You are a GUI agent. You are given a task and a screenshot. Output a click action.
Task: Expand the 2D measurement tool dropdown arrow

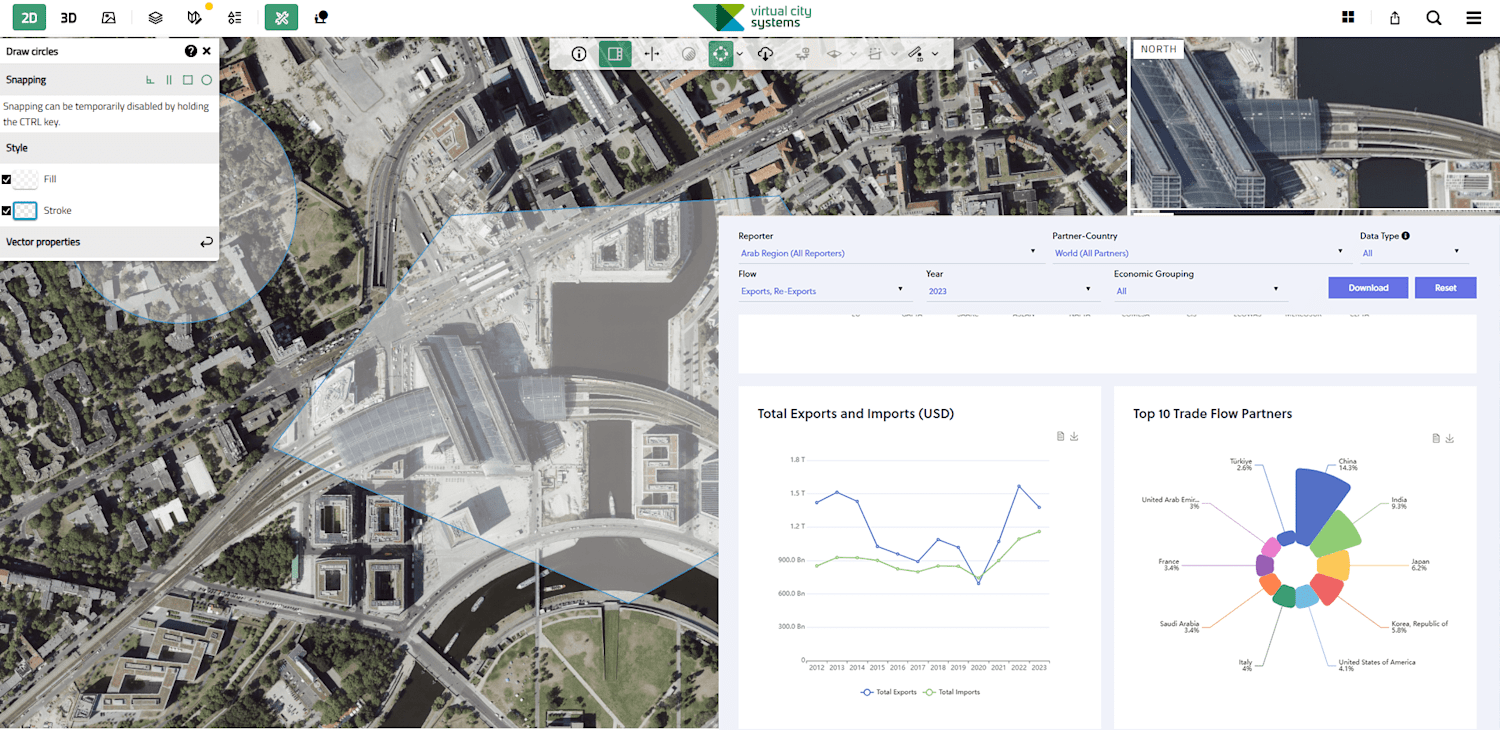935,54
